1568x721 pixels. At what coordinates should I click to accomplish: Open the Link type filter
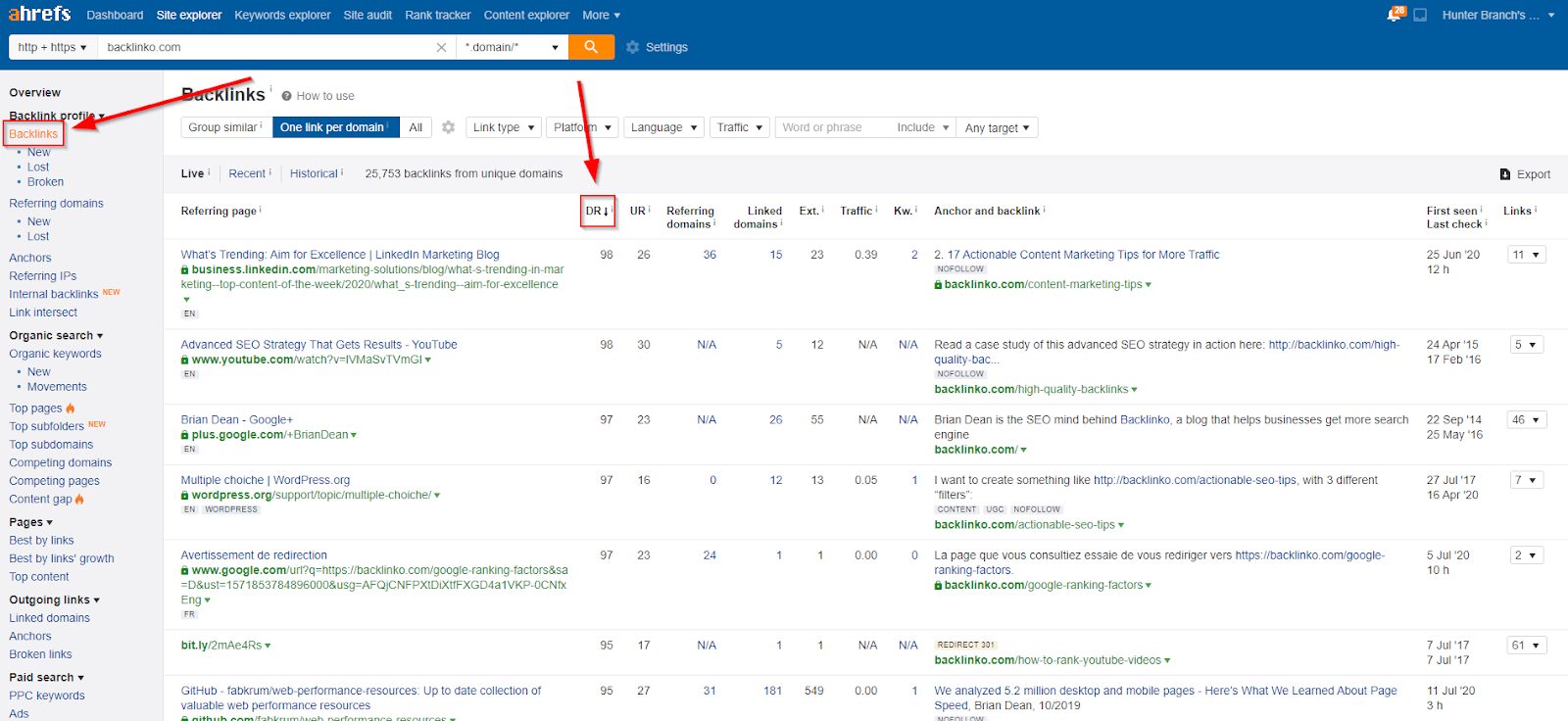point(504,127)
